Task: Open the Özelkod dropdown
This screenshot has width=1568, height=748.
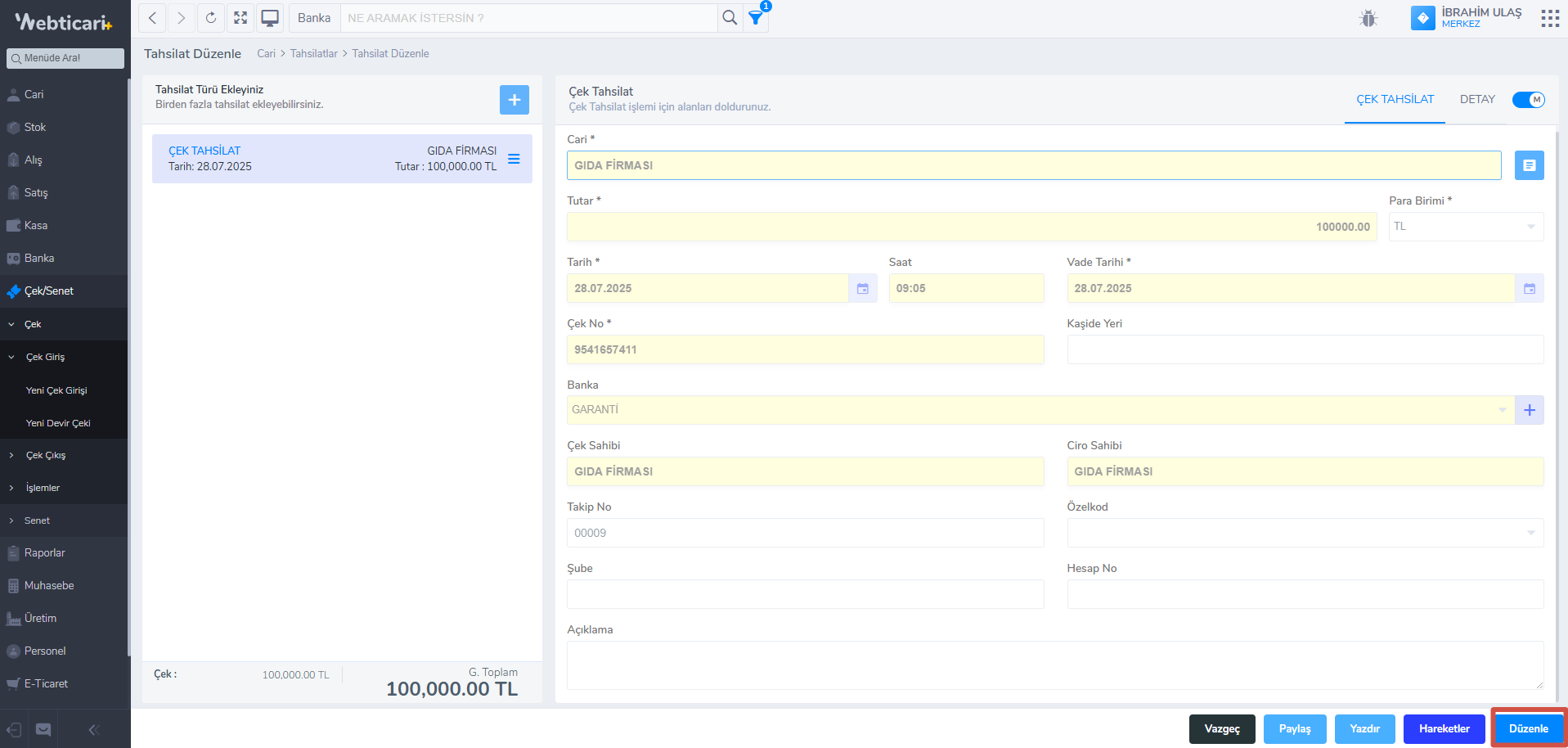Action: (1305, 533)
